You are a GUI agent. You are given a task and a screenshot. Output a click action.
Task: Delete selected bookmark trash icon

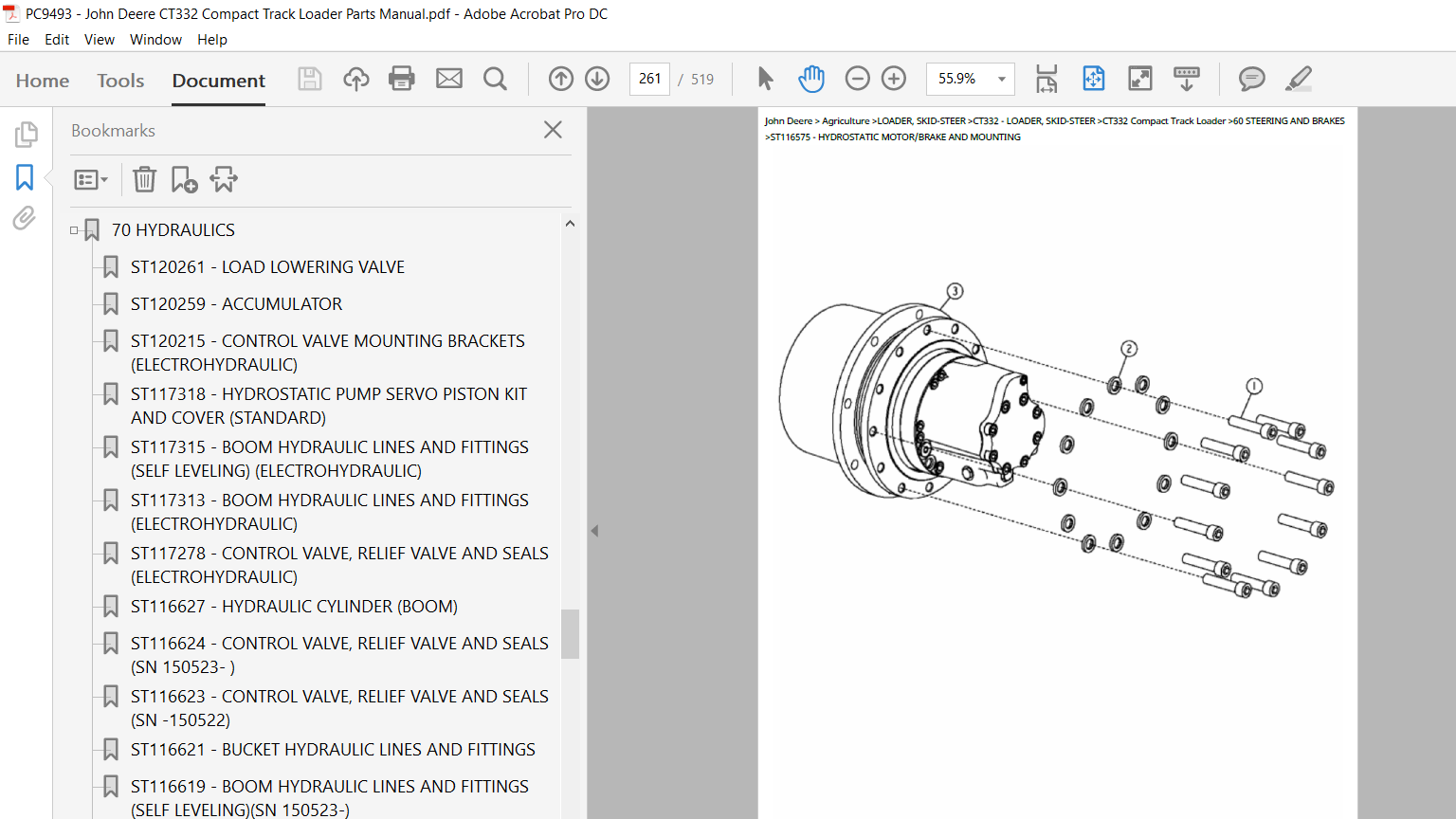pyautogui.click(x=144, y=179)
